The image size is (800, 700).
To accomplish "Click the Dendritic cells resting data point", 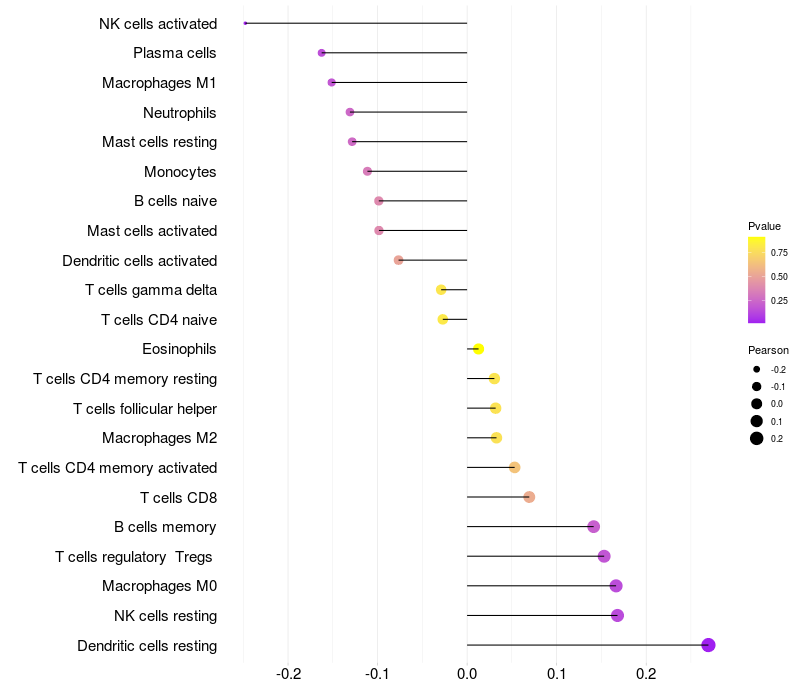I will click(x=708, y=645).
